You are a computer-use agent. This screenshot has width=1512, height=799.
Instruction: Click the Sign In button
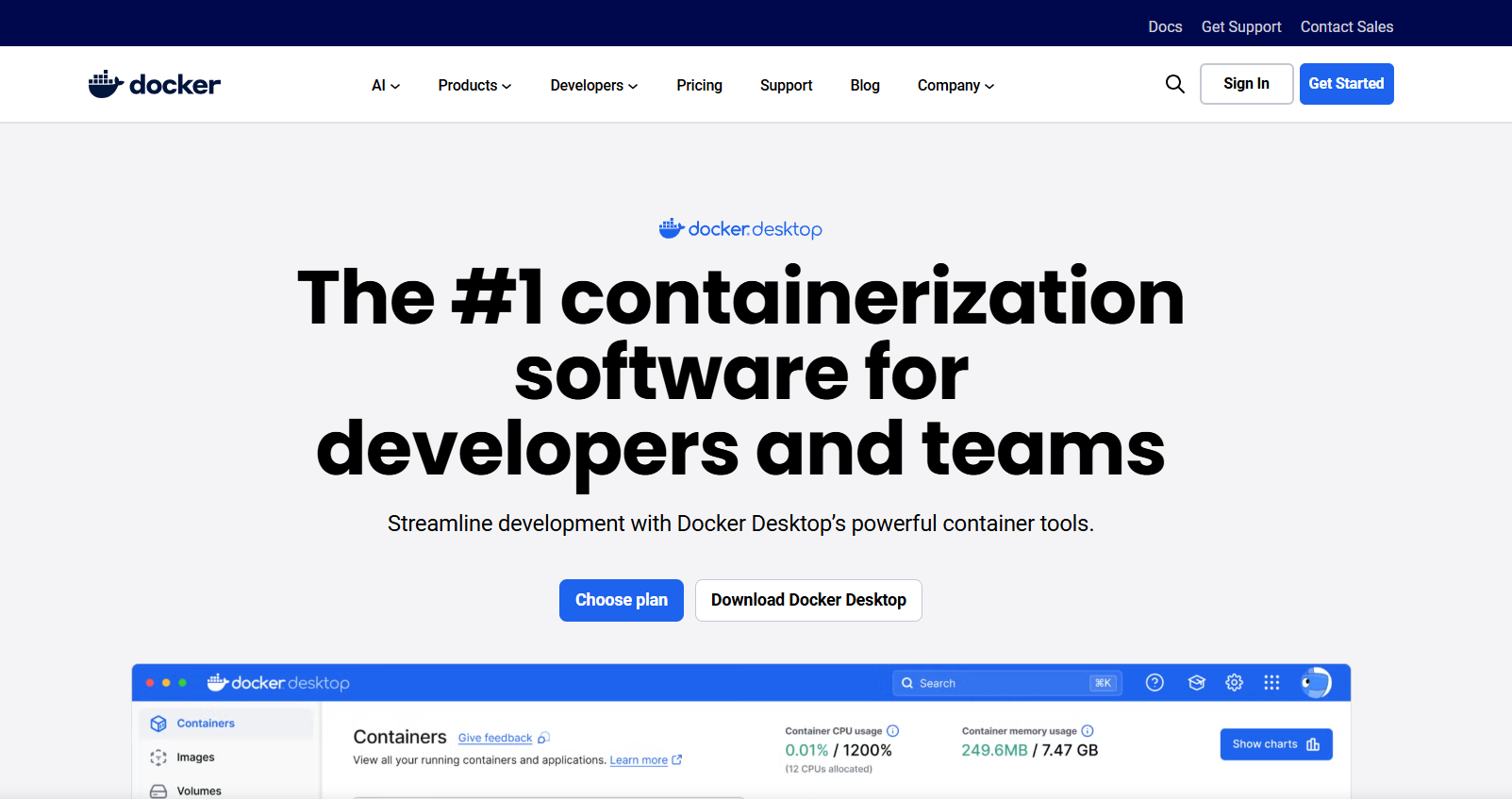tap(1246, 84)
